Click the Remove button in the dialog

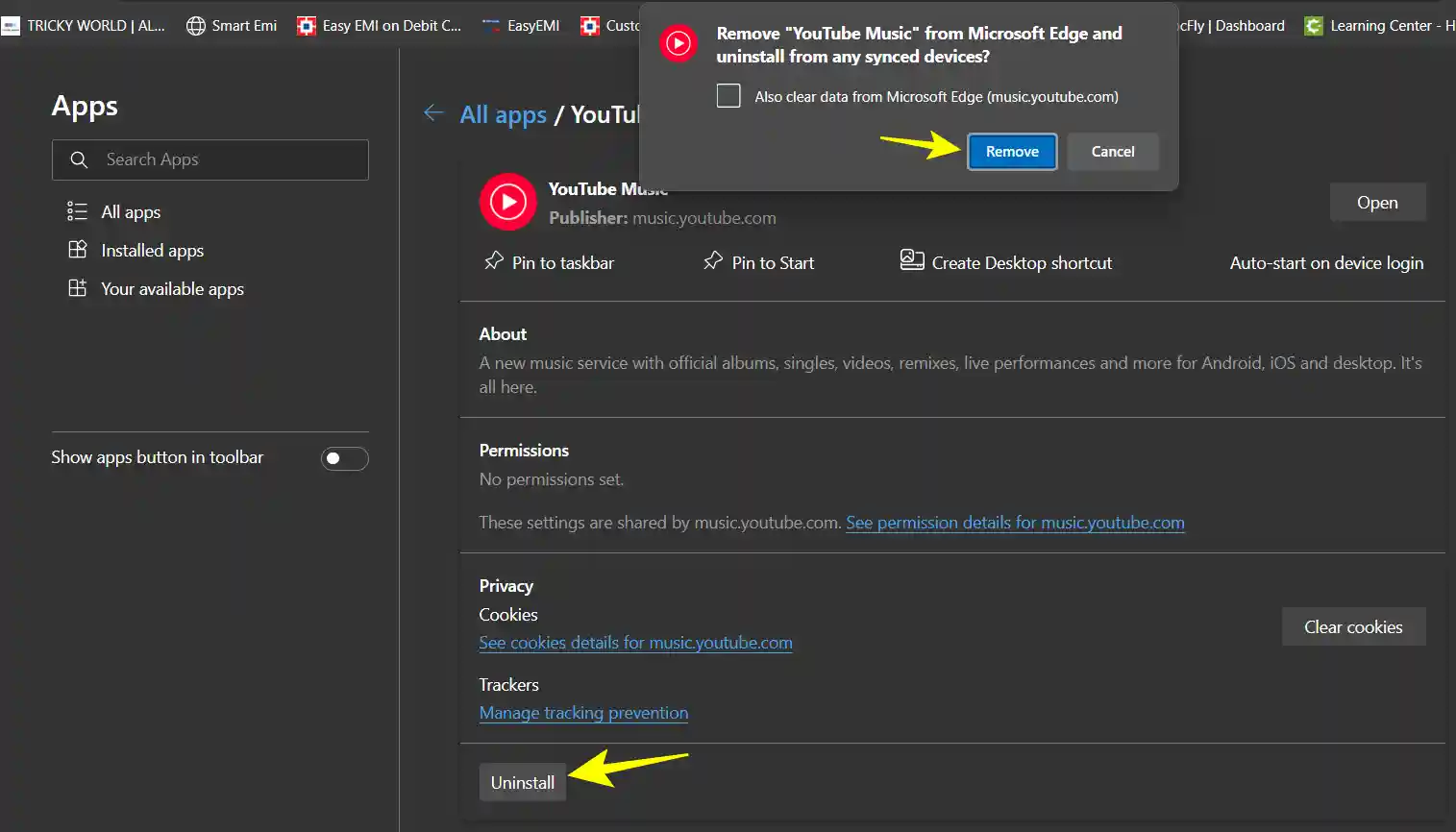tap(1011, 151)
